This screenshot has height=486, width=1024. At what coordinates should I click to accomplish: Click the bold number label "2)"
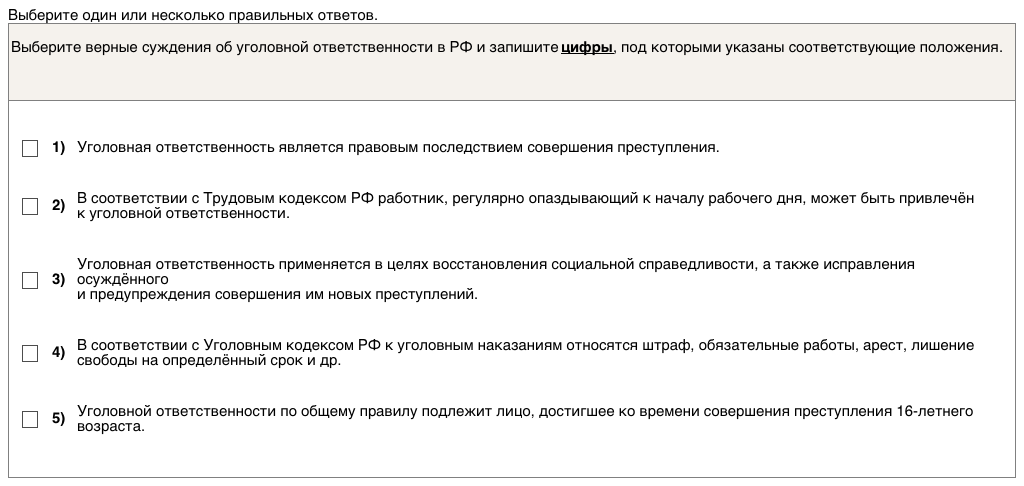pos(58,207)
